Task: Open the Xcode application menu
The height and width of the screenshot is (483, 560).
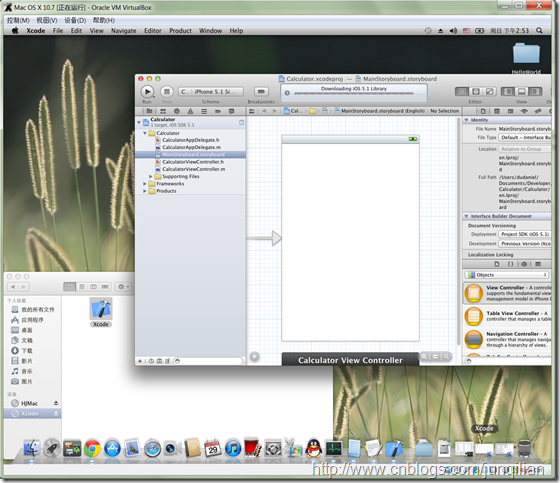Action: coord(36,31)
